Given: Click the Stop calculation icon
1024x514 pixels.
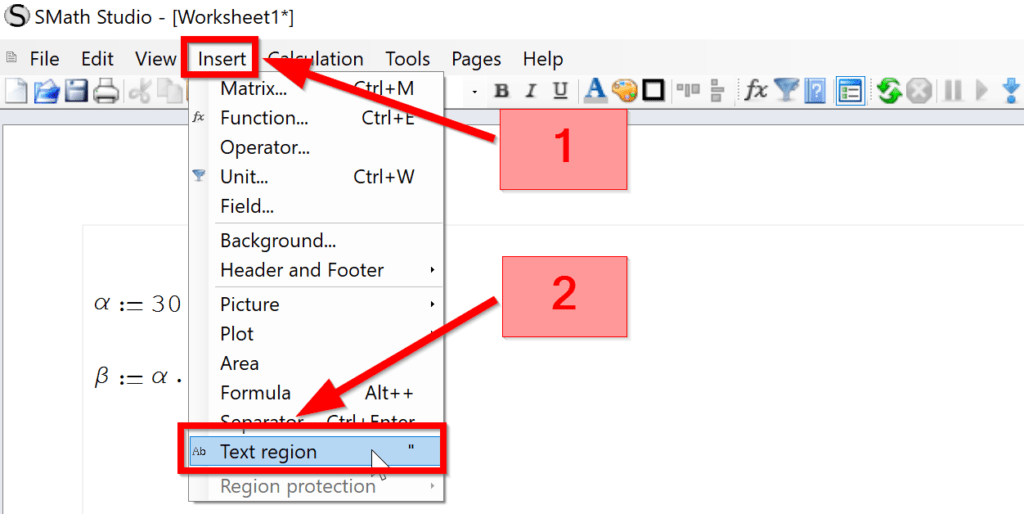Looking at the screenshot, I should (918, 91).
